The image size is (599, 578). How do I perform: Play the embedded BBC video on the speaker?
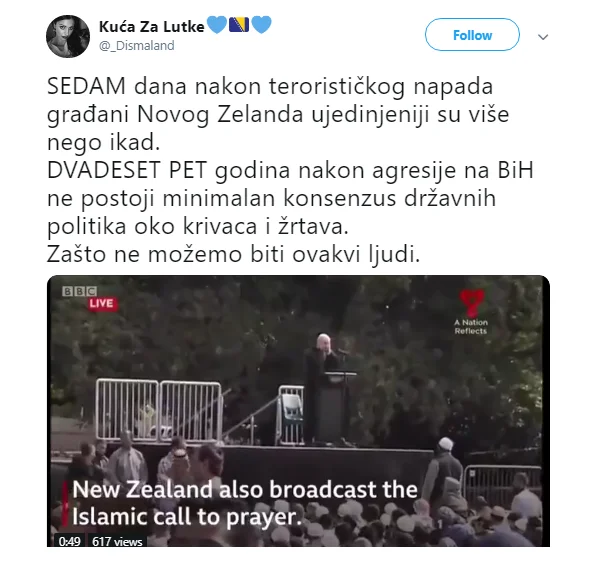click(298, 411)
